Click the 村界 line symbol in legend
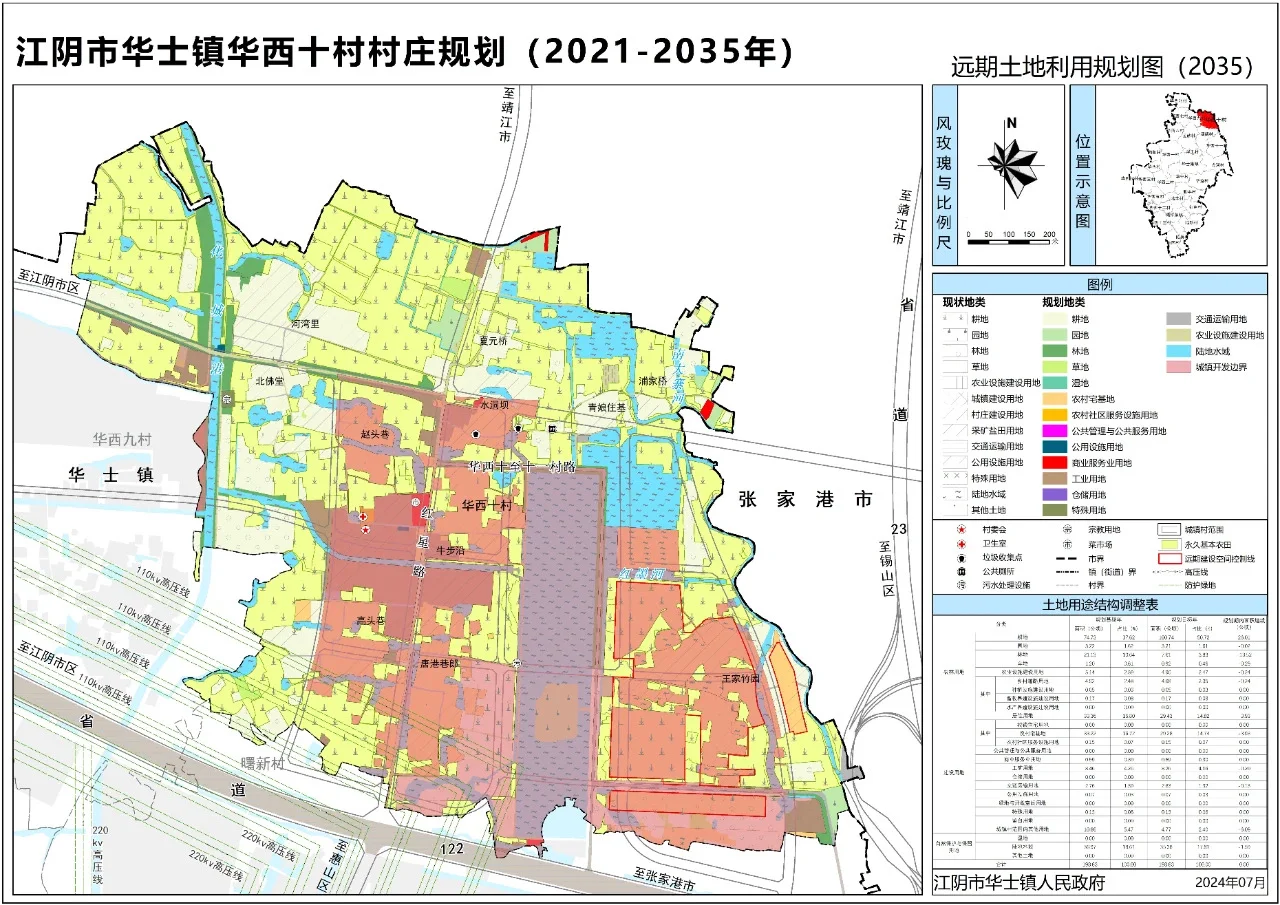 [x=1066, y=585]
